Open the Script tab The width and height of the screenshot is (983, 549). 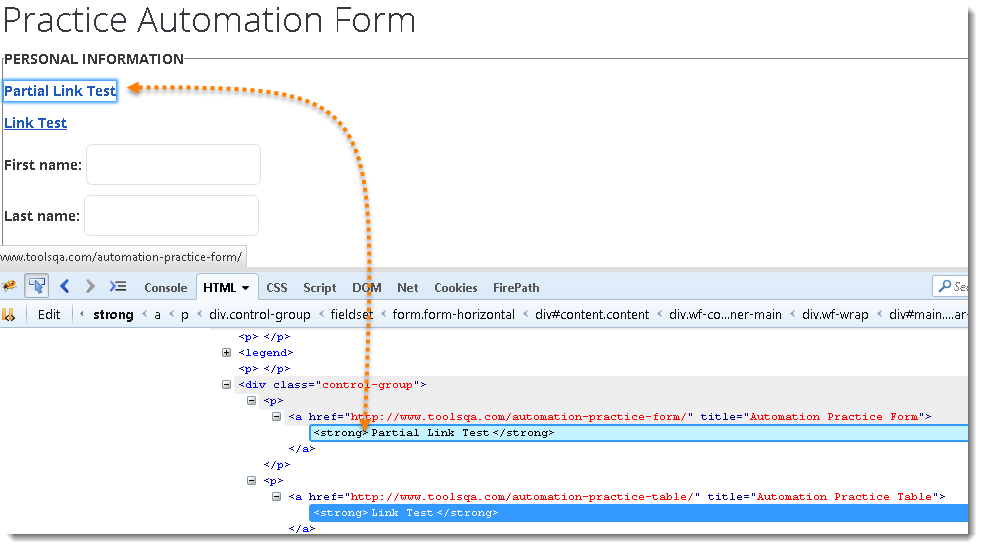click(x=320, y=288)
